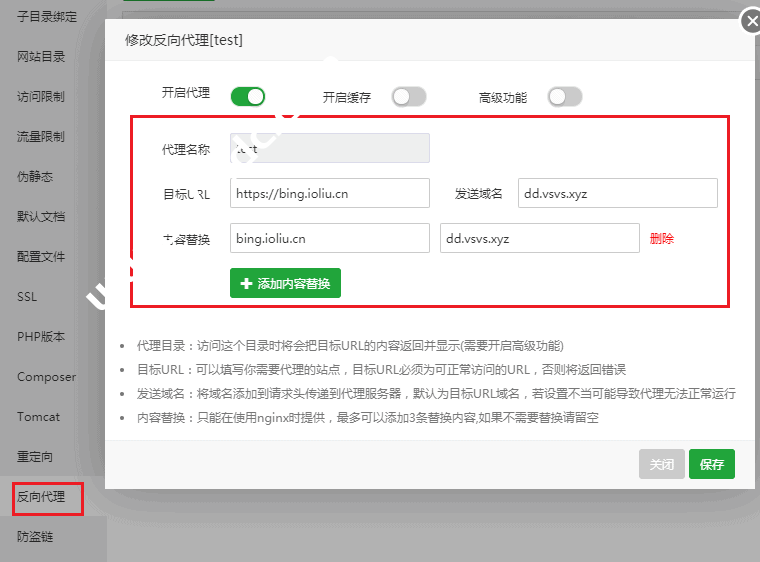Close the reverse proxy dialog via X icon

click(x=751, y=21)
